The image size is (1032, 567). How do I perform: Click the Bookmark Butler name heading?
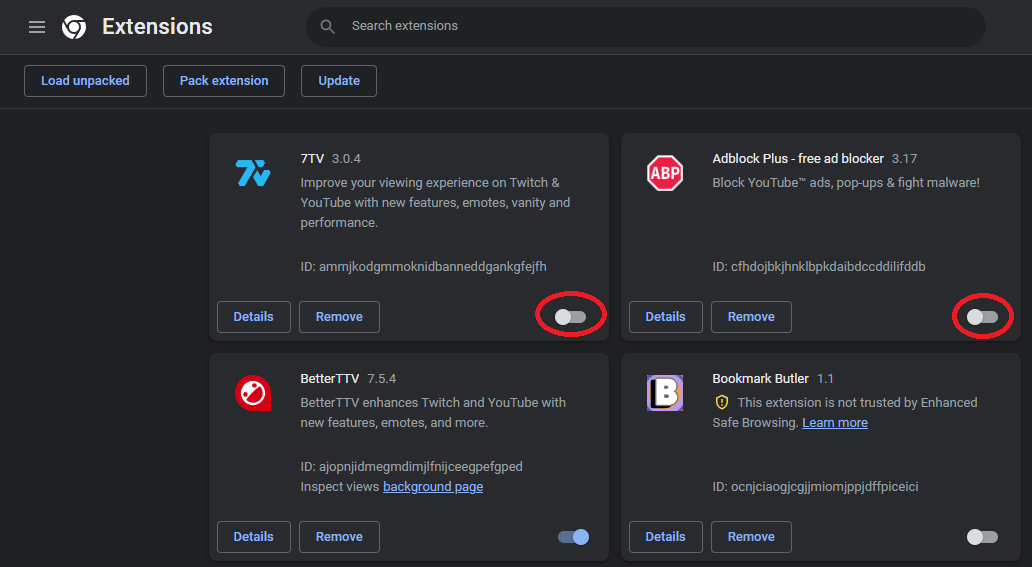[760, 379]
